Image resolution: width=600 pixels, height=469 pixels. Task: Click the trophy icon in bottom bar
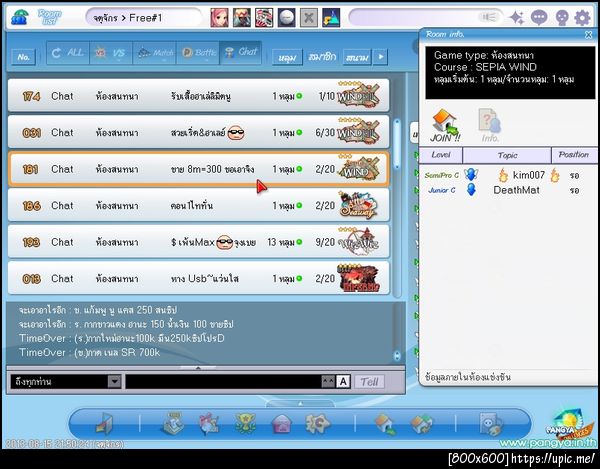pyautogui.click(x=245, y=423)
